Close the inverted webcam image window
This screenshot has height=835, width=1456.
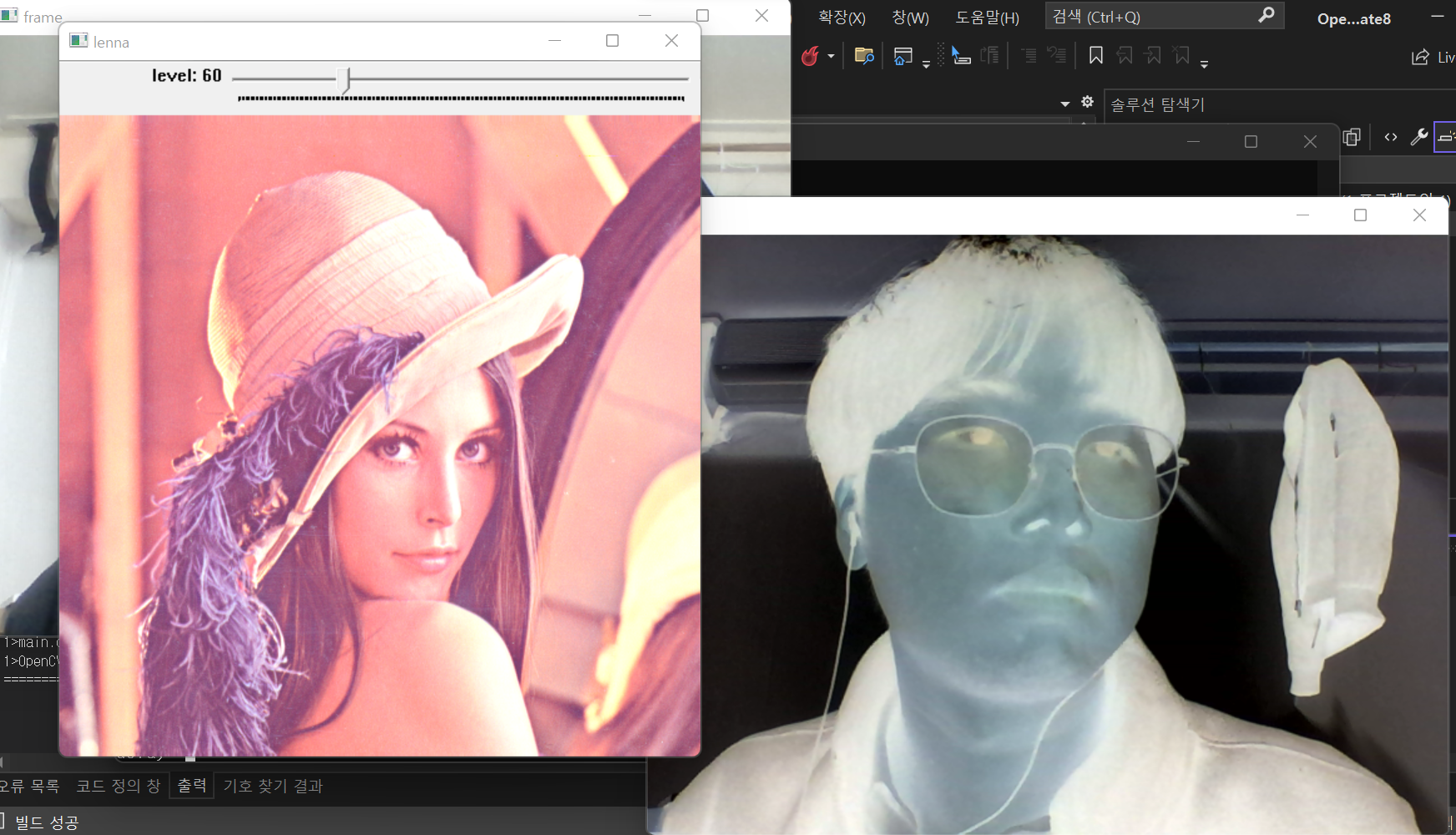pyautogui.click(x=1419, y=215)
